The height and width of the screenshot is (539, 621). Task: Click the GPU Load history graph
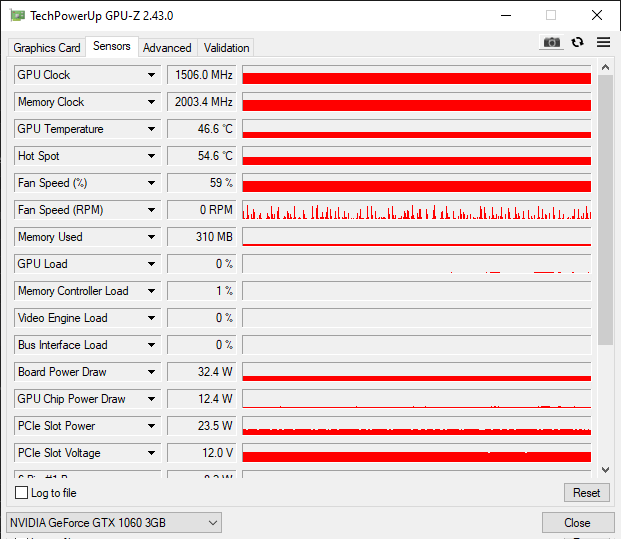coord(417,264)
